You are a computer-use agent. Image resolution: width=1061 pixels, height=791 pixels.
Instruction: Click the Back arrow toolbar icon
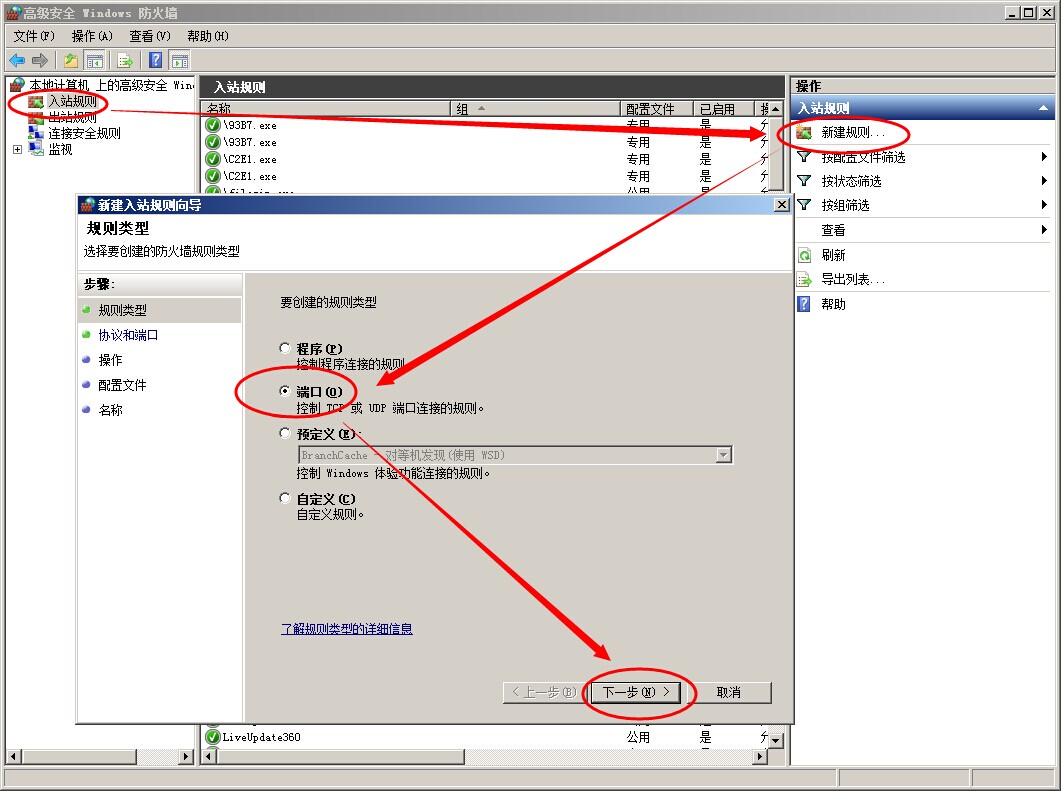17,60
